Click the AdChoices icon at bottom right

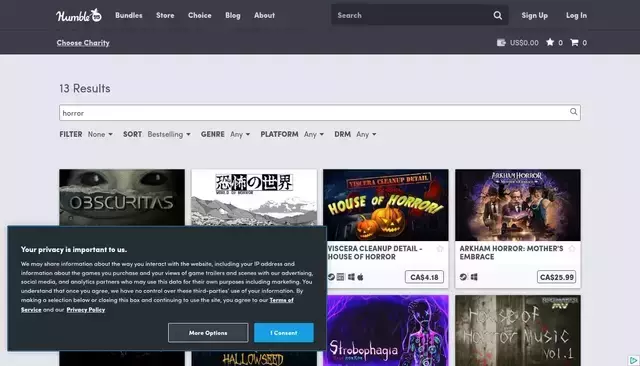(633, 360)
